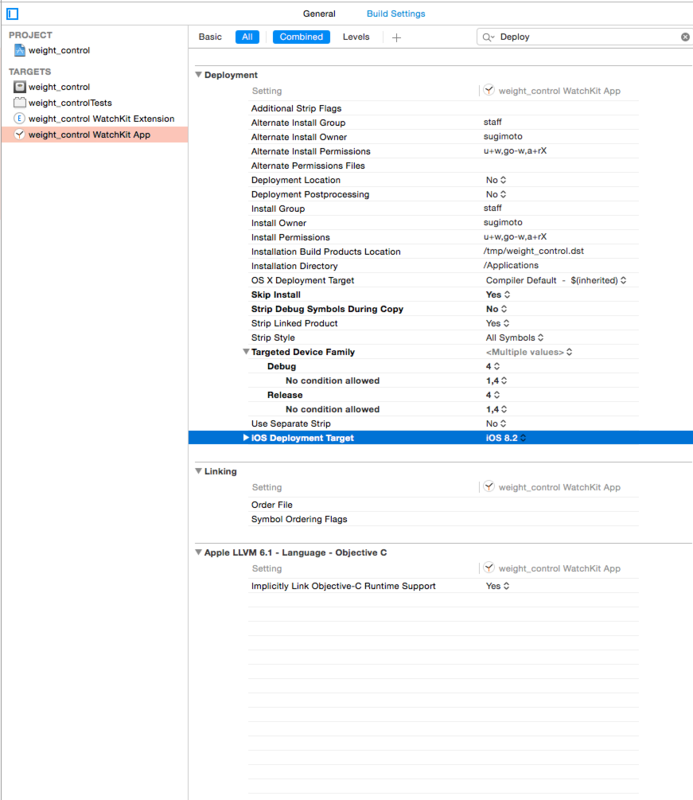Select the weight_control project icon
The image size is (693, 800).
pos(19,50)
